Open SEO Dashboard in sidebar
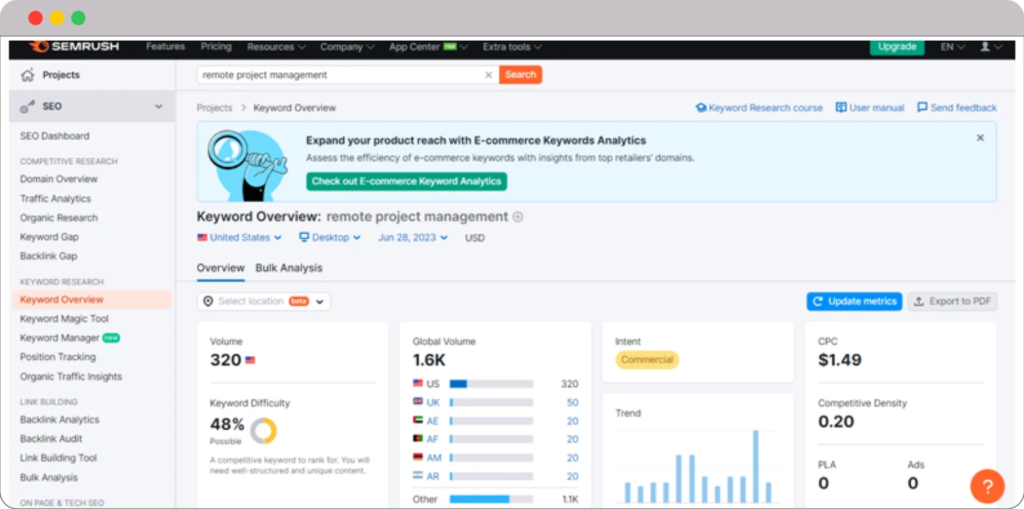 pos(55,137)
